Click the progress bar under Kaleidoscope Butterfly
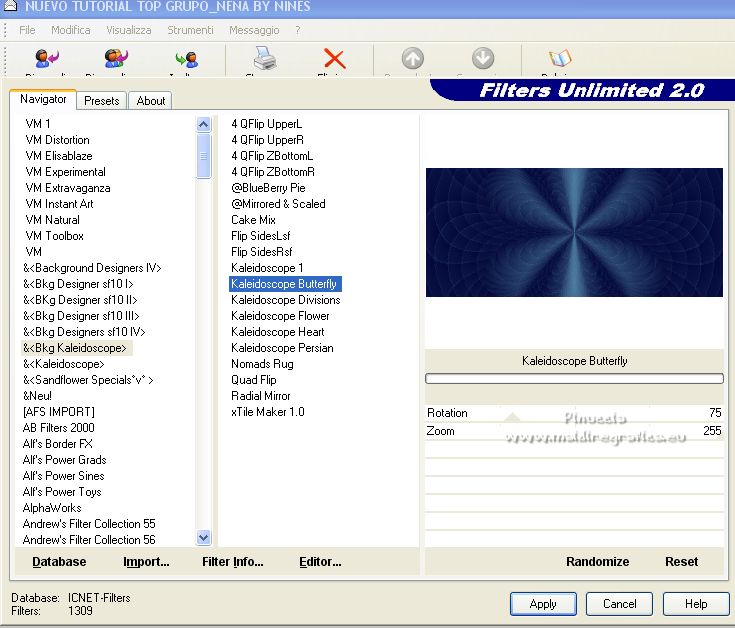Screen dimensions: 735x628 click(x=574, y=379)
